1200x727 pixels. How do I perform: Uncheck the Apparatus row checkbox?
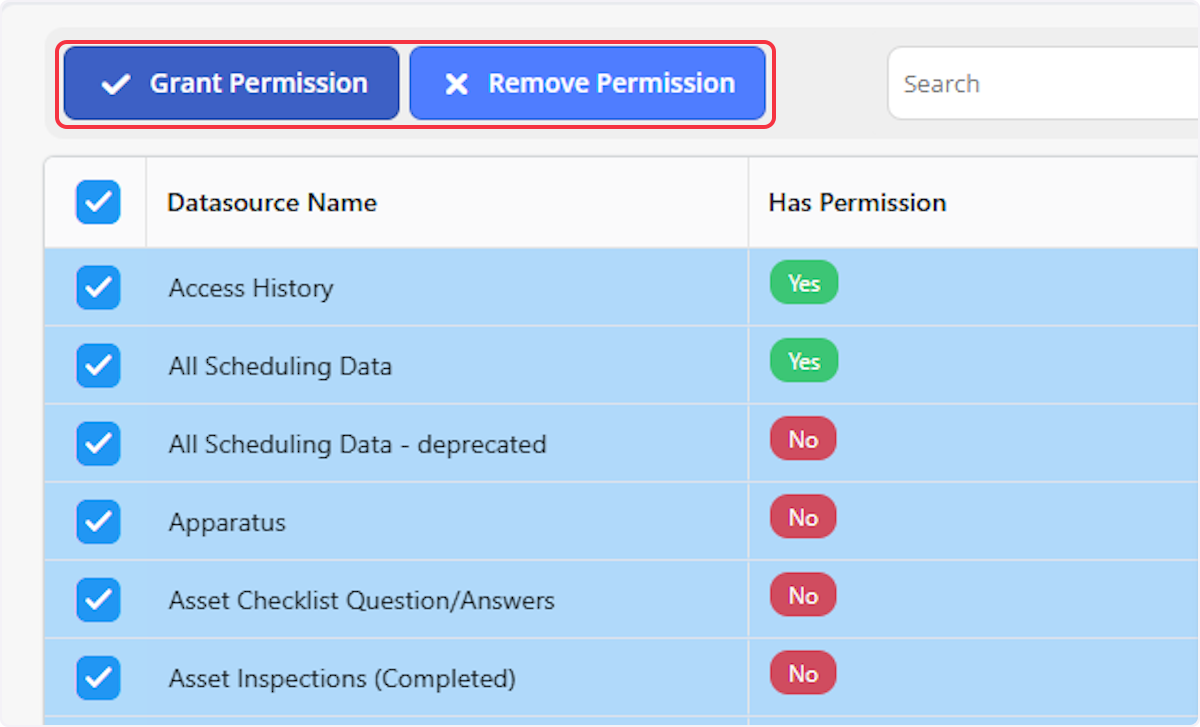pyautogui.click(x=98, y=522)
